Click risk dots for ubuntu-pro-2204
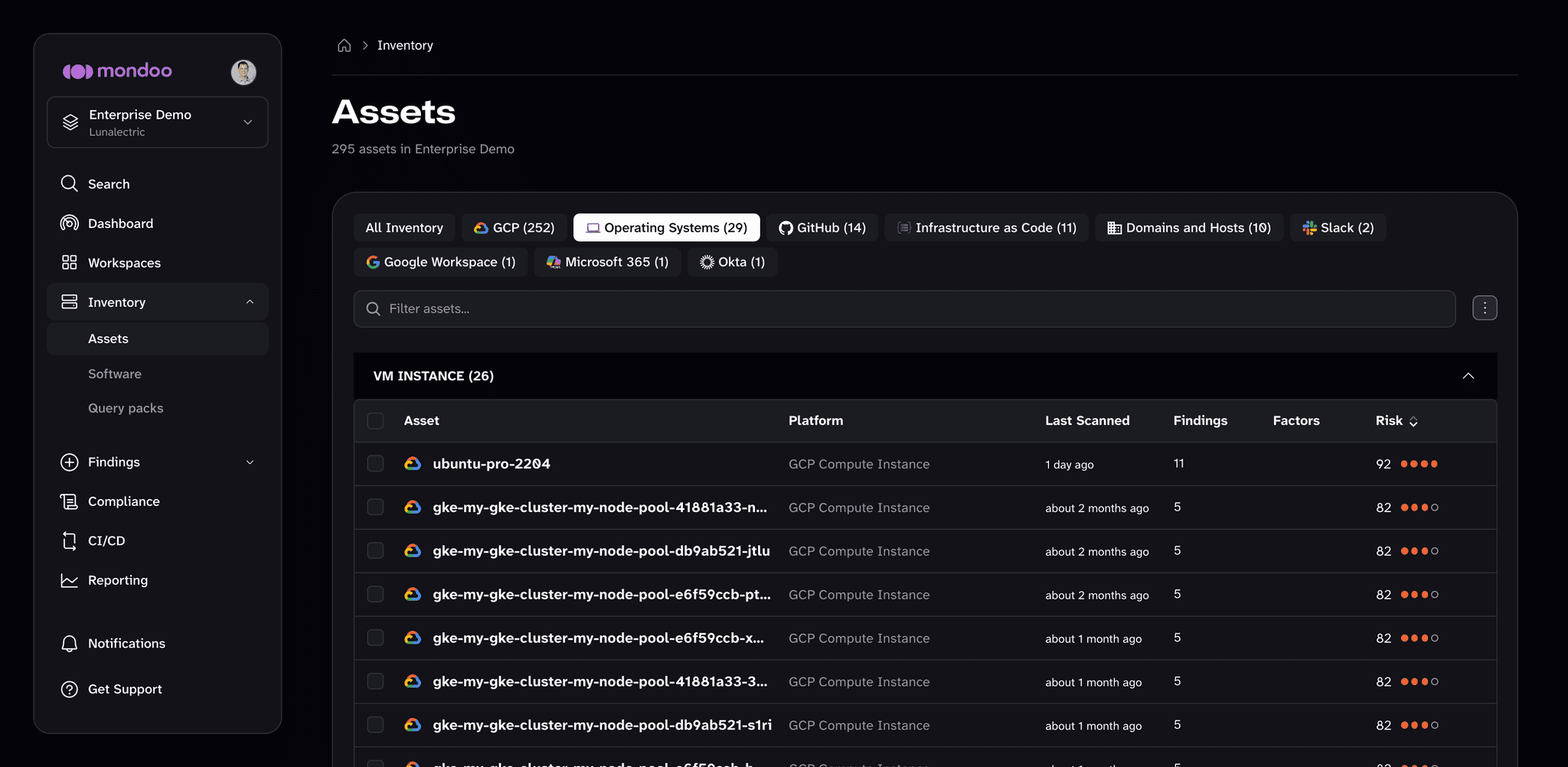 1419,464
